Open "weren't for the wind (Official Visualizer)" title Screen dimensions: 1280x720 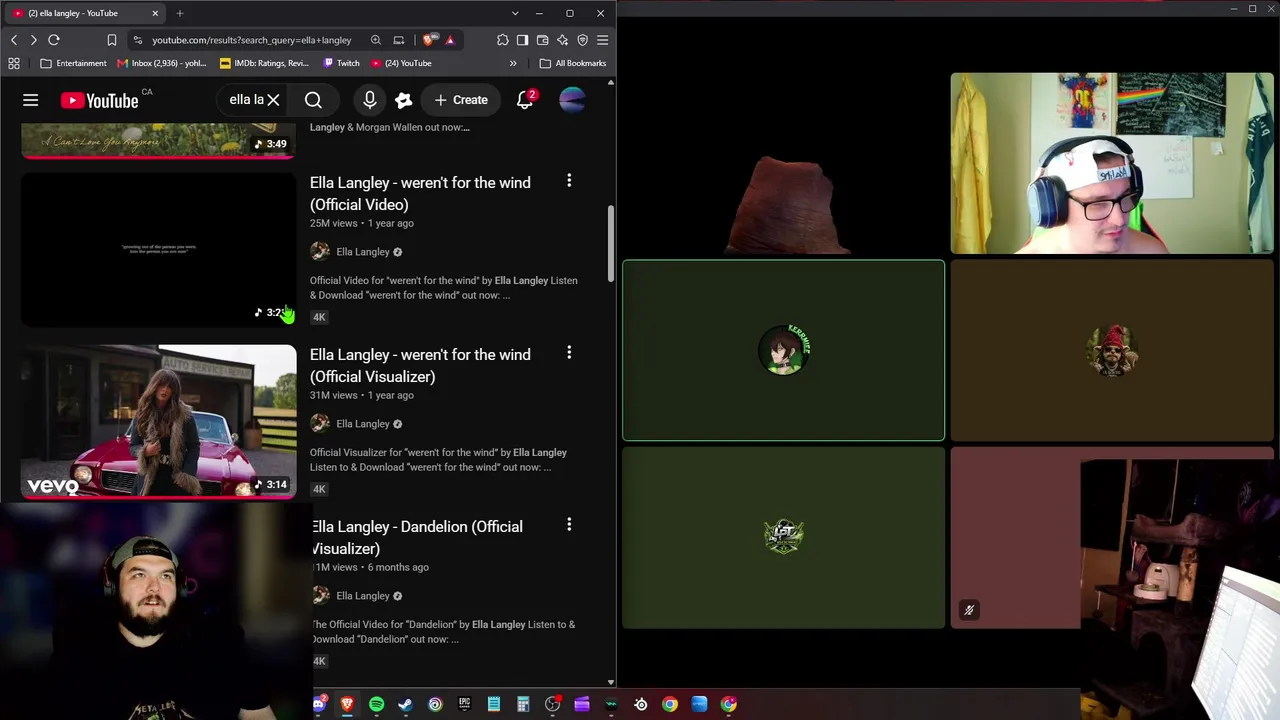(x=420, y=365)
